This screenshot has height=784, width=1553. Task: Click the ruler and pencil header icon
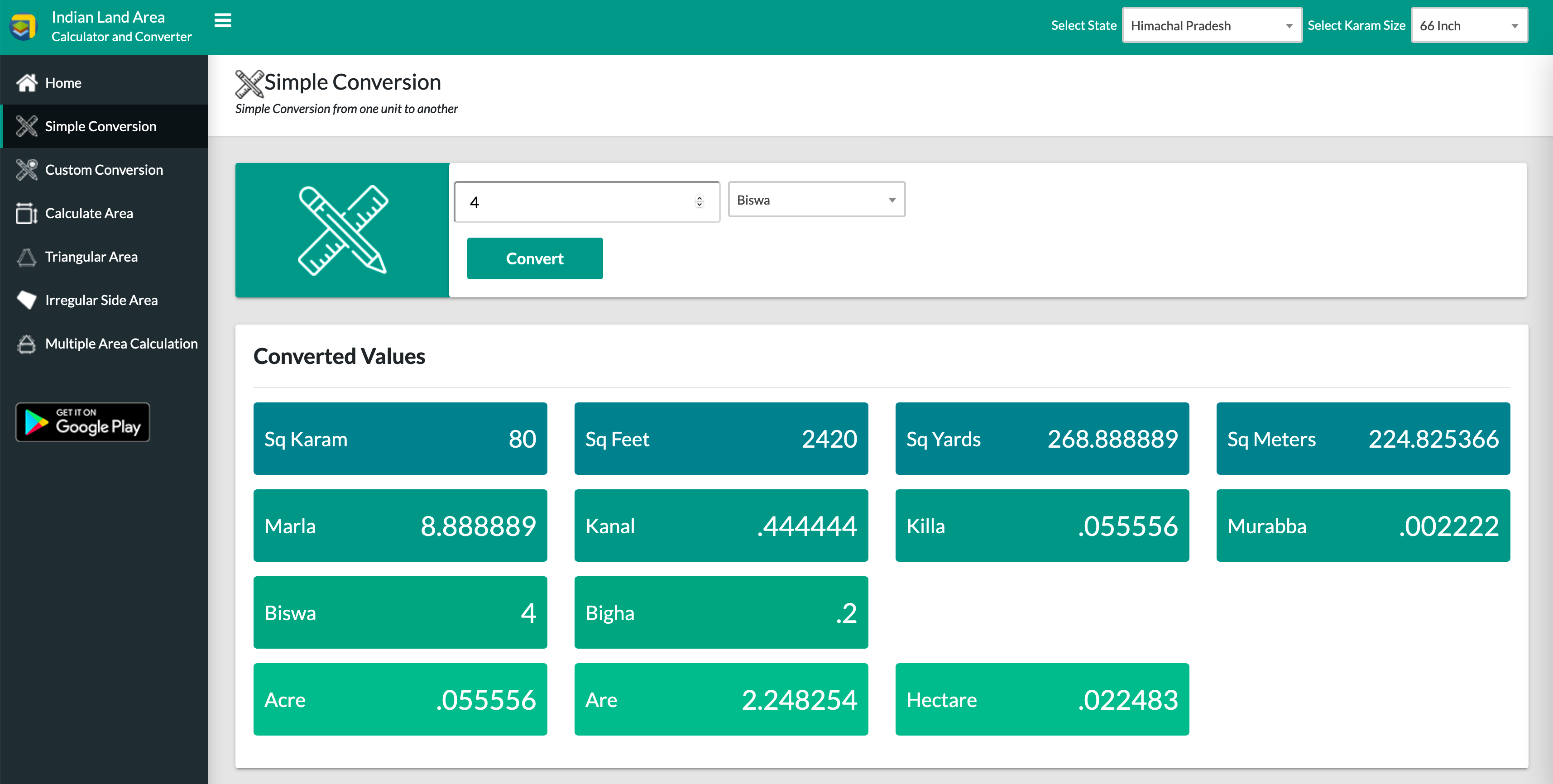(x=249, y=83)
